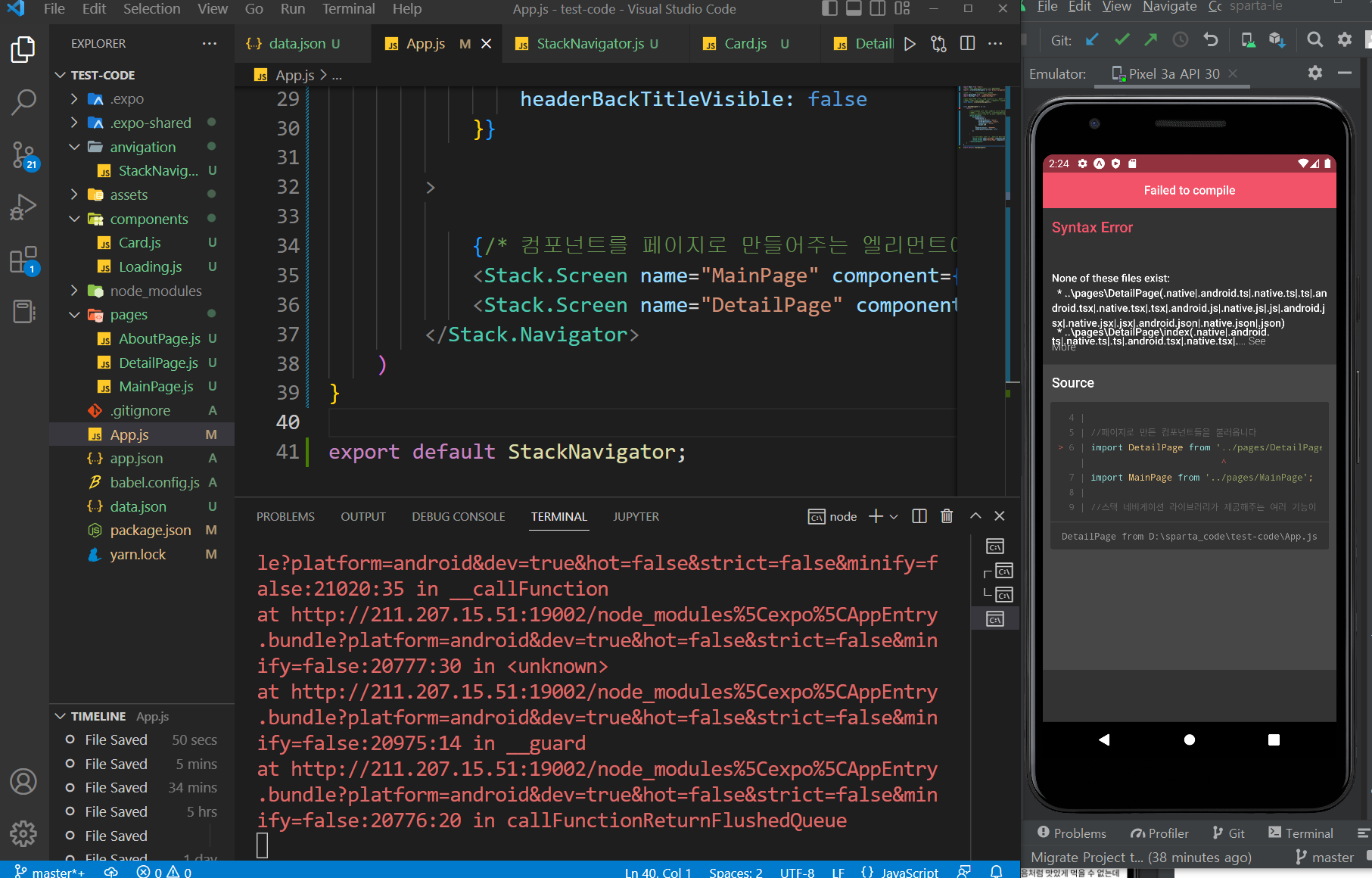Click the Git Update Project arrow in Android Studio

(1092, 40)
